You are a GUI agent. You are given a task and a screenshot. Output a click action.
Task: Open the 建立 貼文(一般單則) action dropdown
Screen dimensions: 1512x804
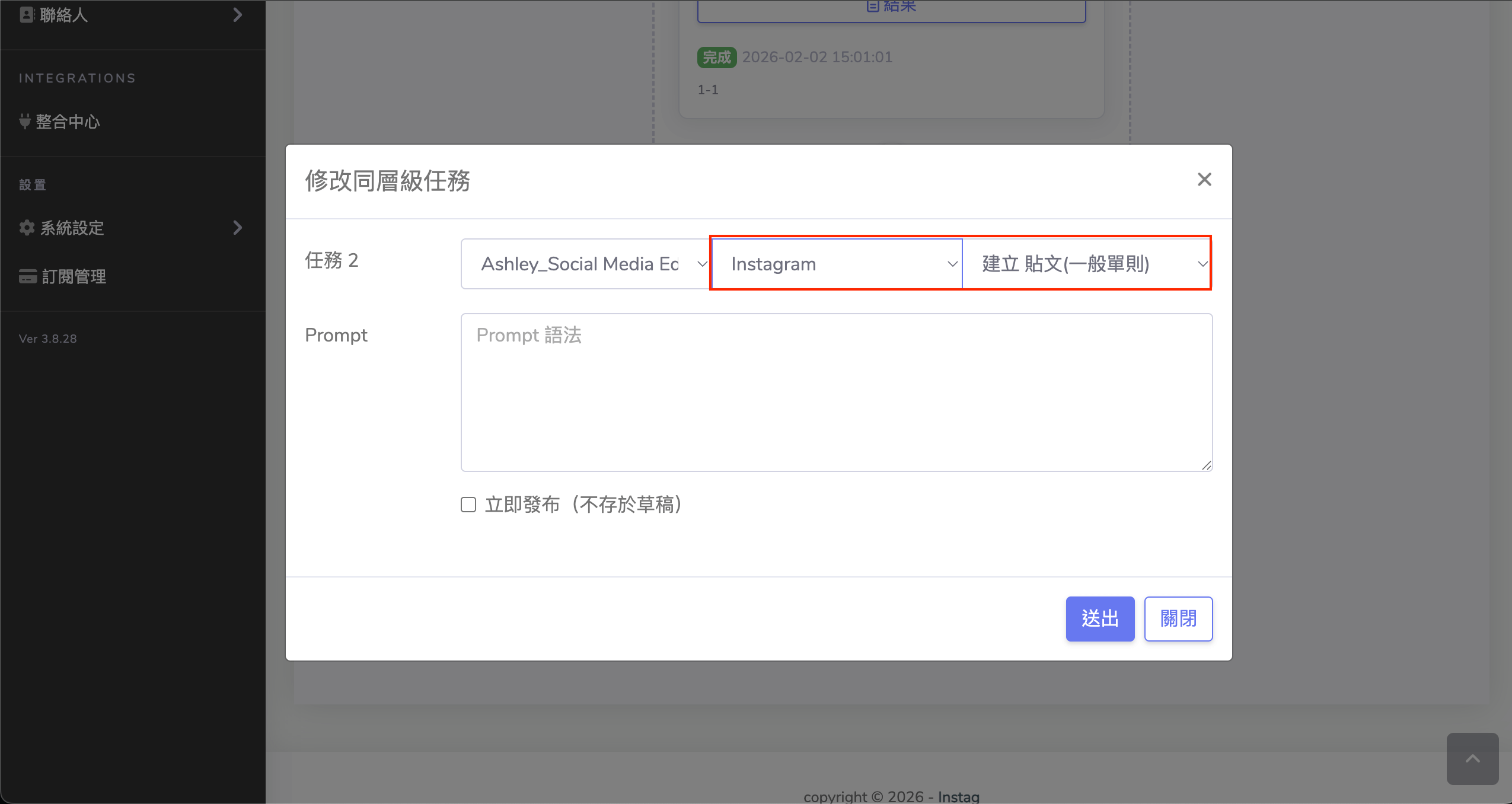[1086, 264]
